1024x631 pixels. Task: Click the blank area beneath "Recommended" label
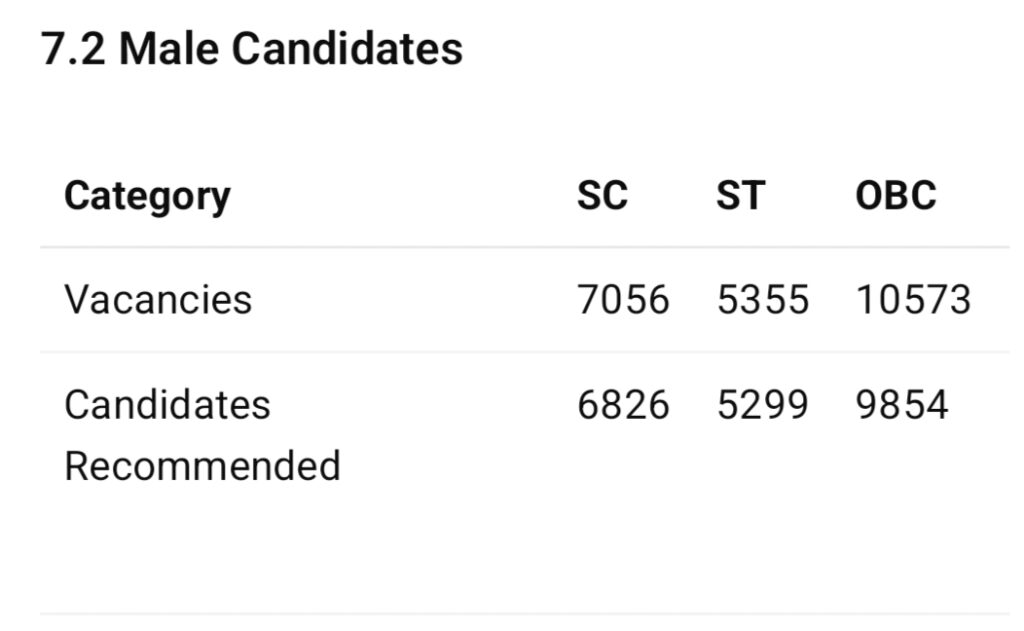click(x=202, y=545)
